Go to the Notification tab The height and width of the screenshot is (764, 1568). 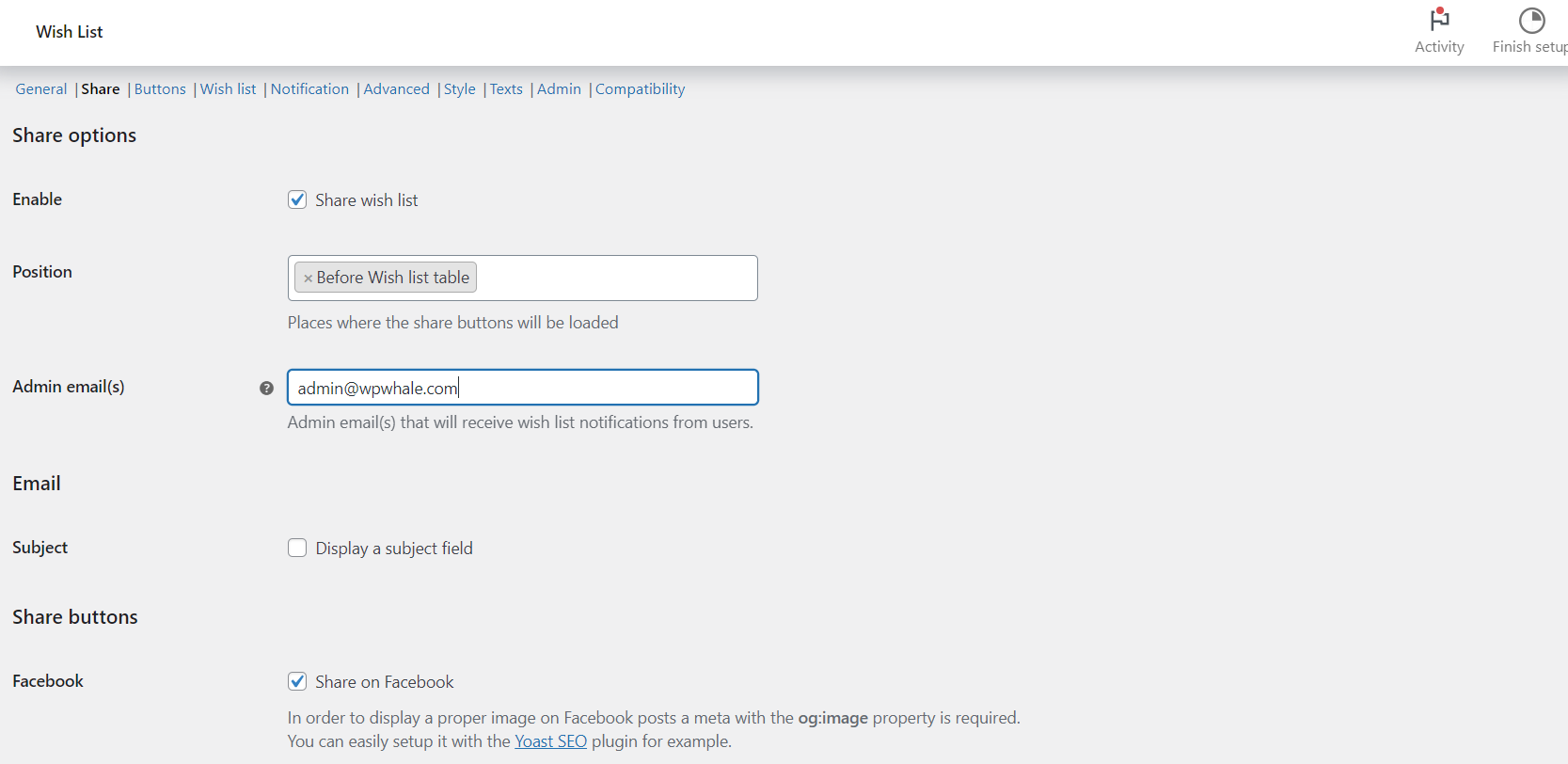pyautogui.click(x=309, y=88)
